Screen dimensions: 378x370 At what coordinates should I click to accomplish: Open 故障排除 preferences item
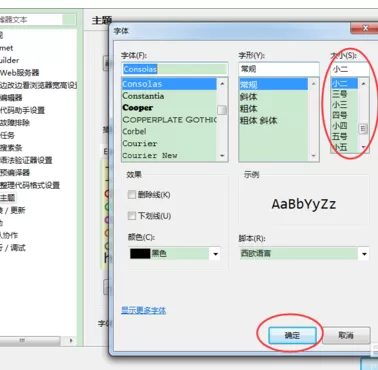[x=15, y=123]
